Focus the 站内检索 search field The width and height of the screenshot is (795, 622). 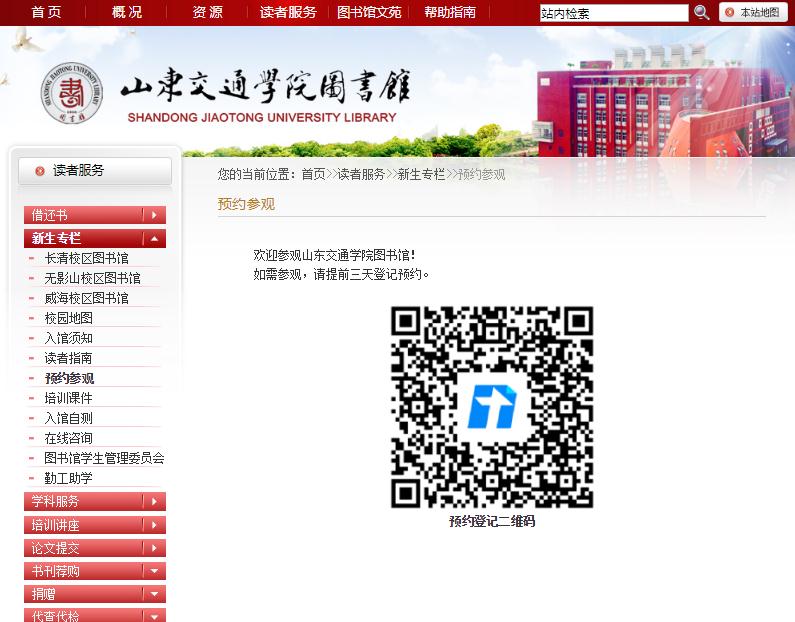(614, 13)
